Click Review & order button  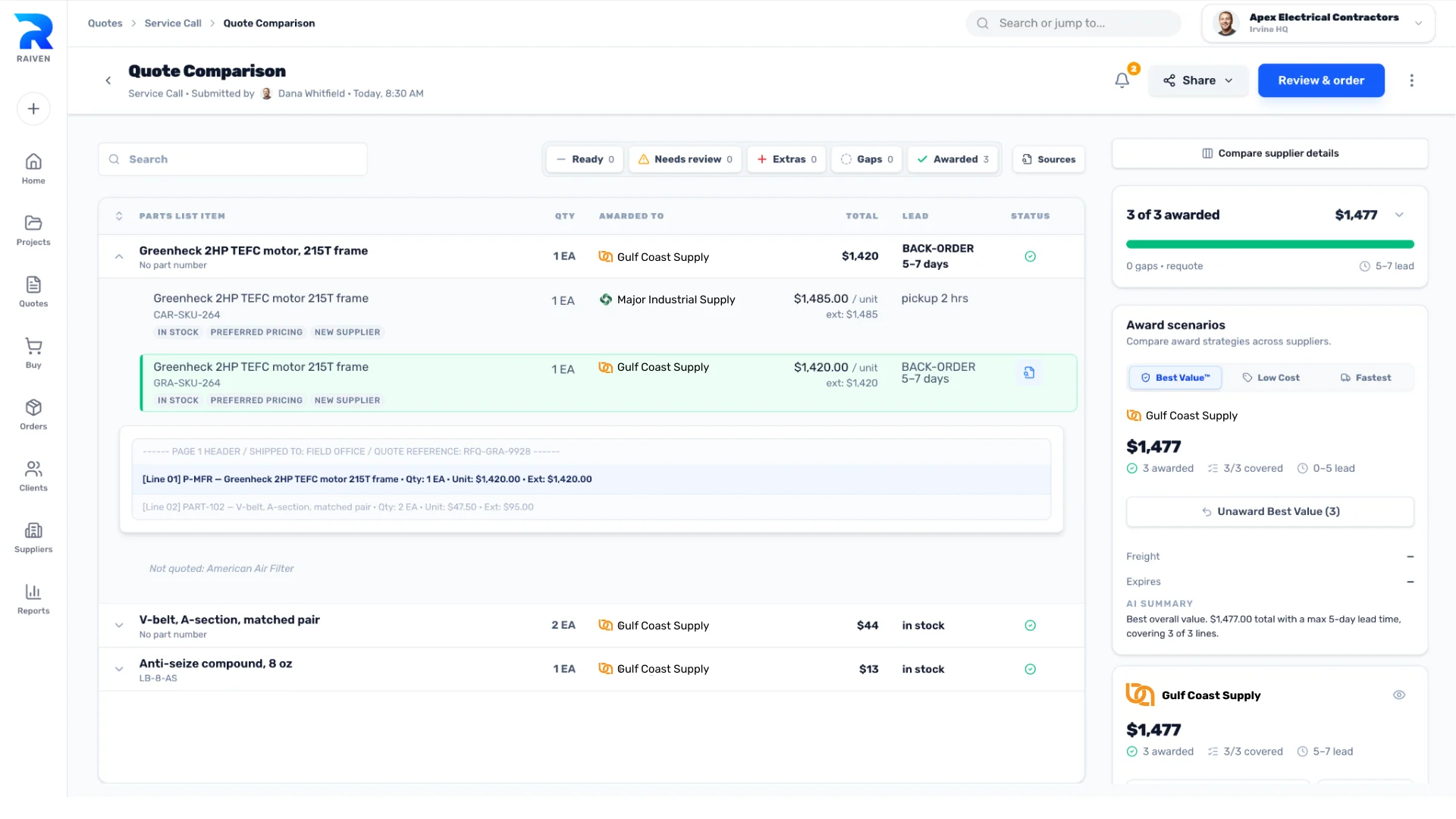[1321, 80]
